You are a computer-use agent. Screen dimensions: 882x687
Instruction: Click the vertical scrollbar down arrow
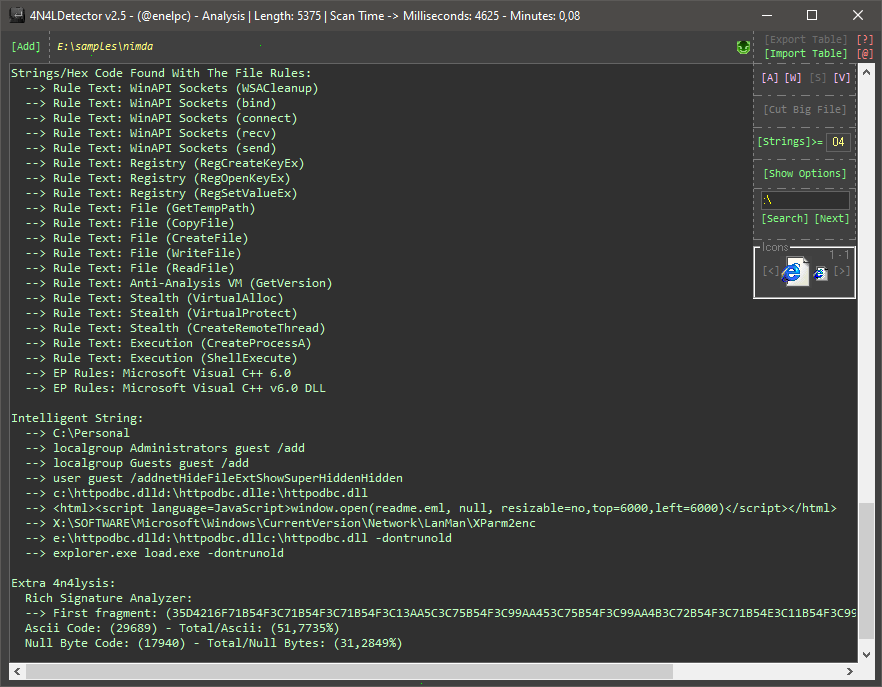click(866, 654)
